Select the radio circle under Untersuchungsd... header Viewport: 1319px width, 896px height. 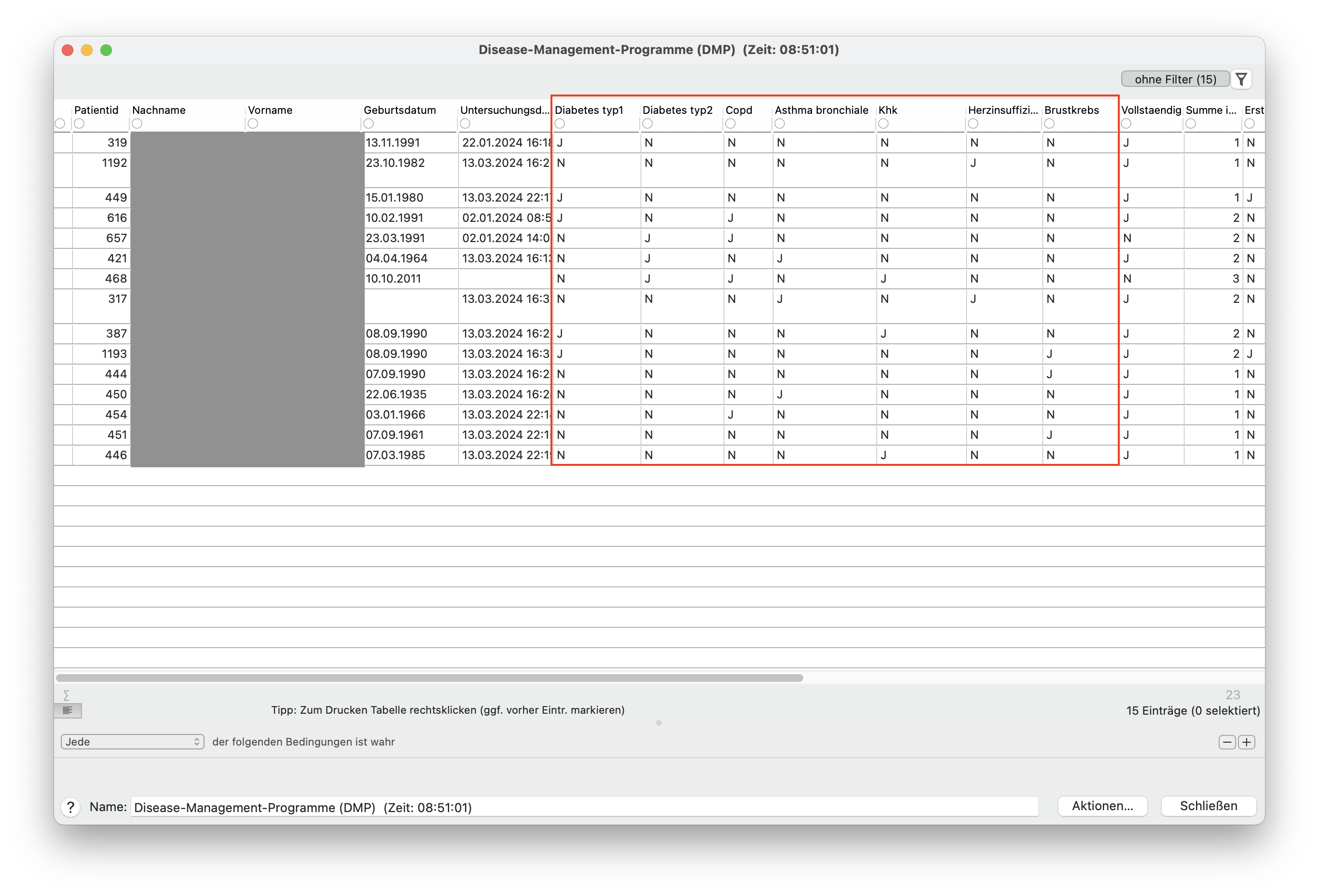pyautogui.click(x=466, y=124)
